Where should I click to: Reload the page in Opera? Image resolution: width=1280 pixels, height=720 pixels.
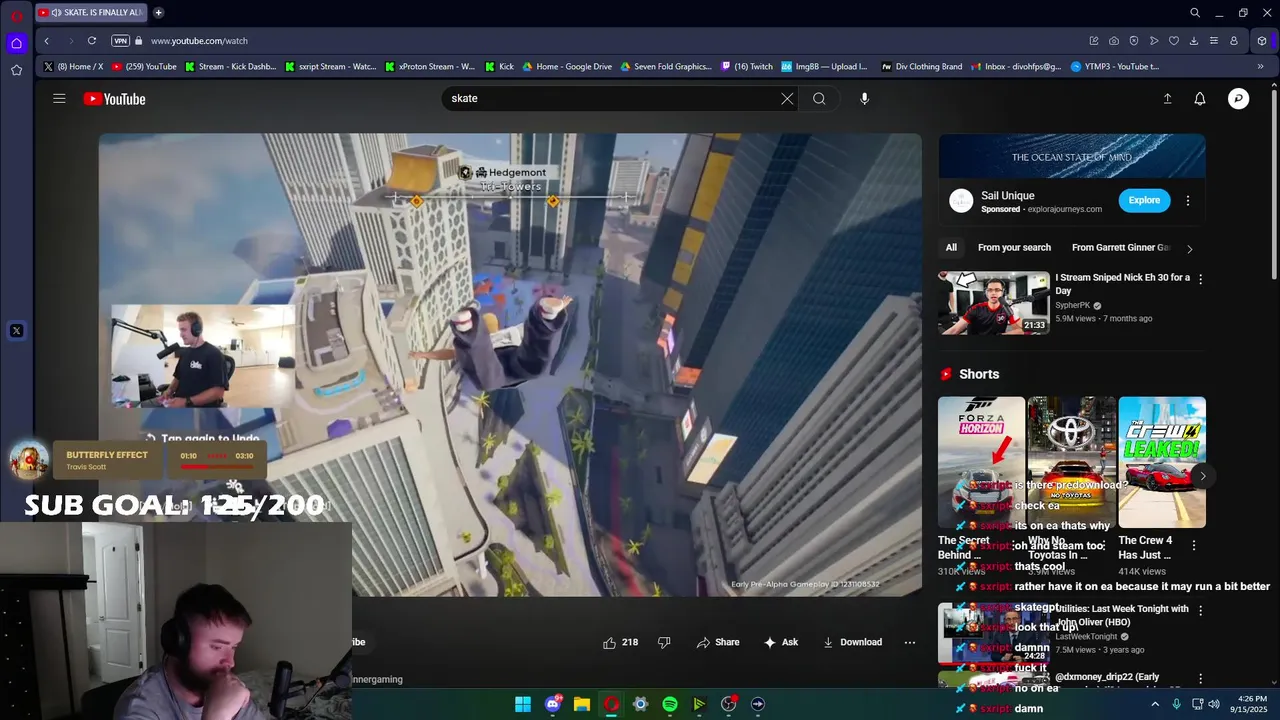pyautogui.click(x=92, y=41)
